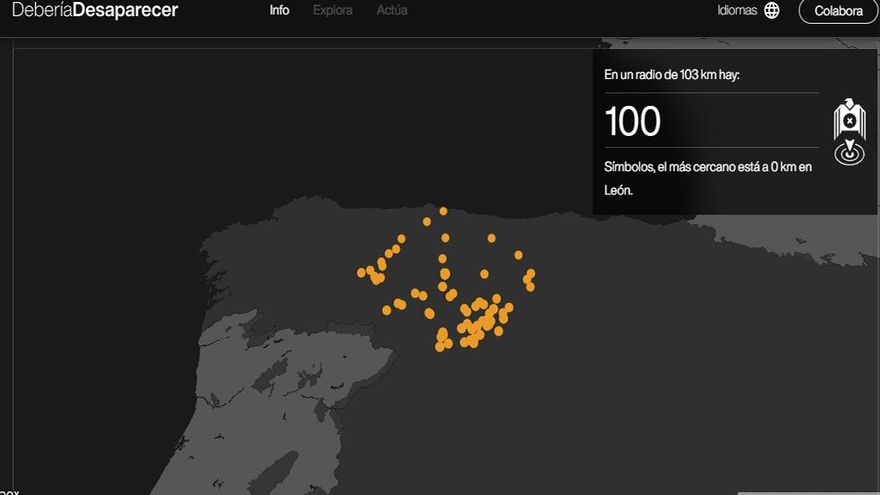Click the lone marker southwest of the cluster

pos(386,310)
